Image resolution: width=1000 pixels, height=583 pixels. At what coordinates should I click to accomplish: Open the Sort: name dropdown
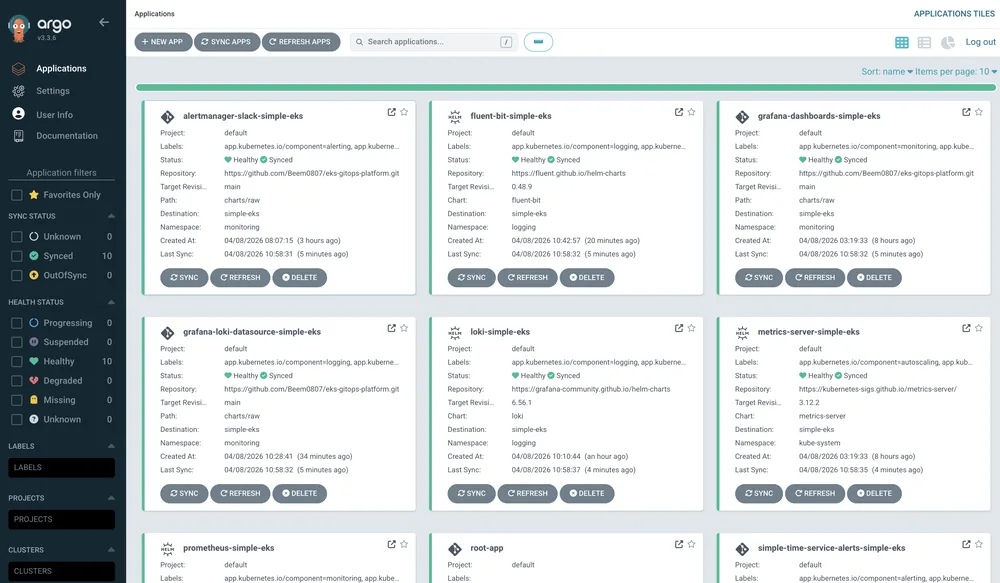886,71
